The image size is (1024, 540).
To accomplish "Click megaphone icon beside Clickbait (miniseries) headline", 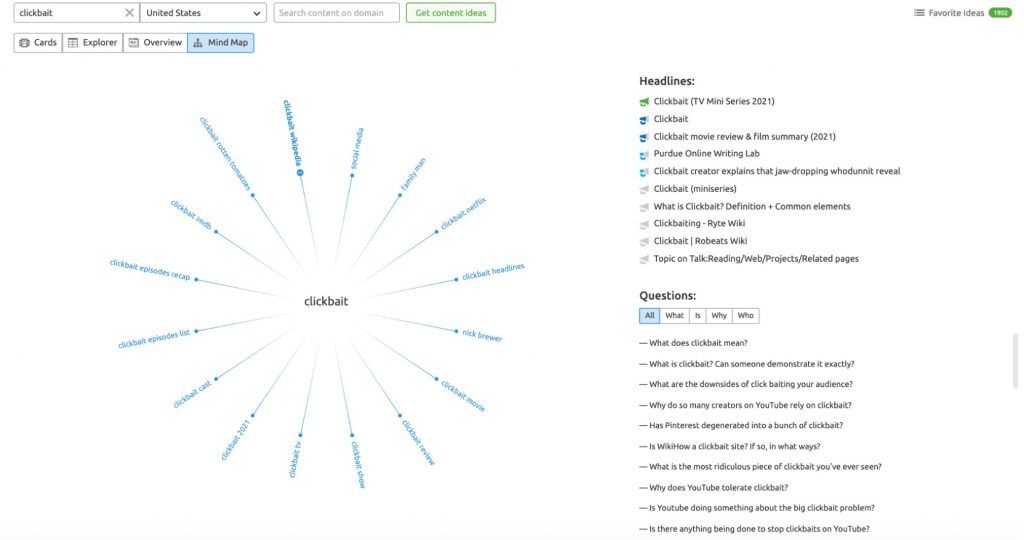I will (x=645, y=189).
